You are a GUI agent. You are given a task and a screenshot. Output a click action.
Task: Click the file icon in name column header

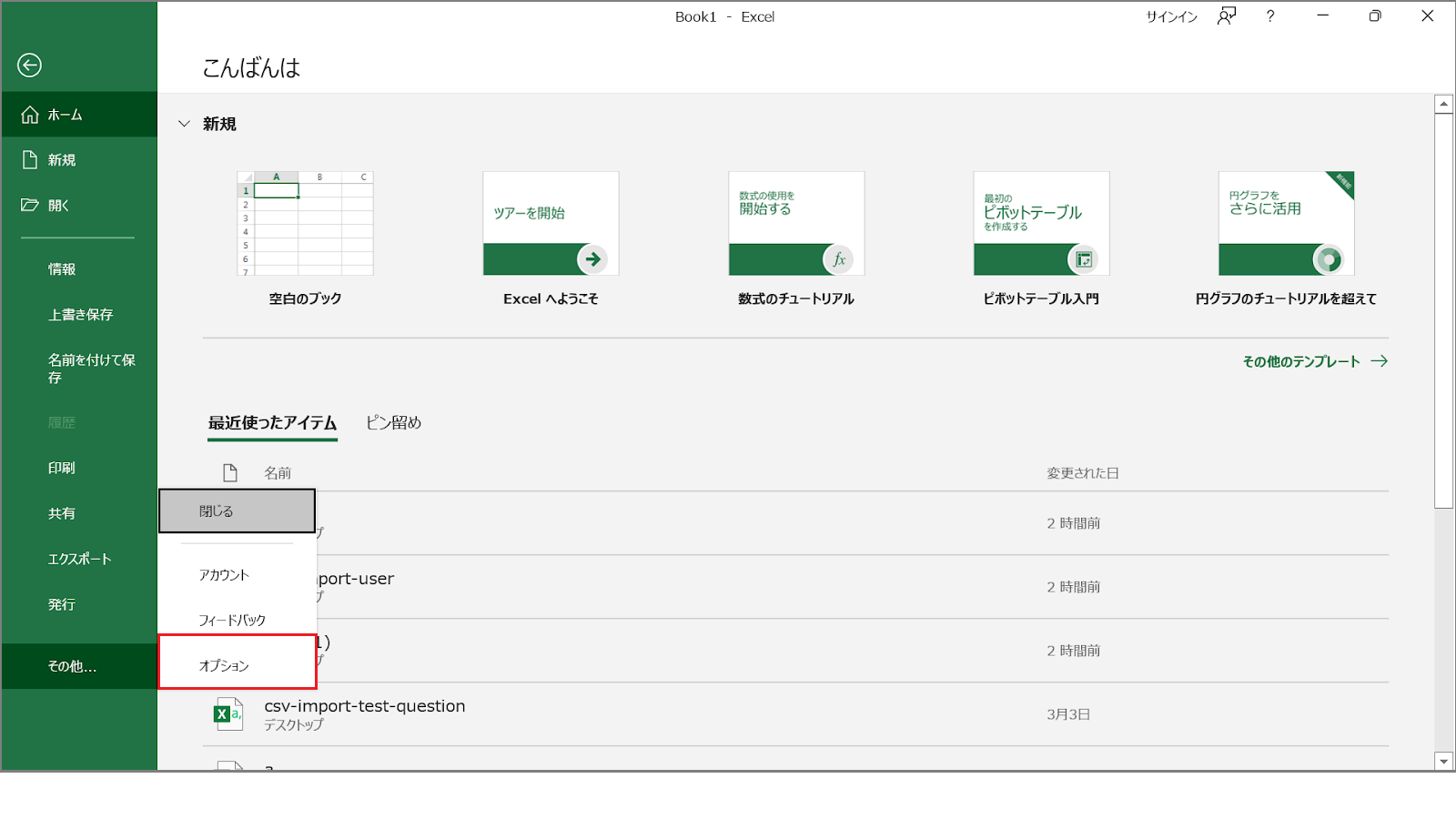point(230,472)
